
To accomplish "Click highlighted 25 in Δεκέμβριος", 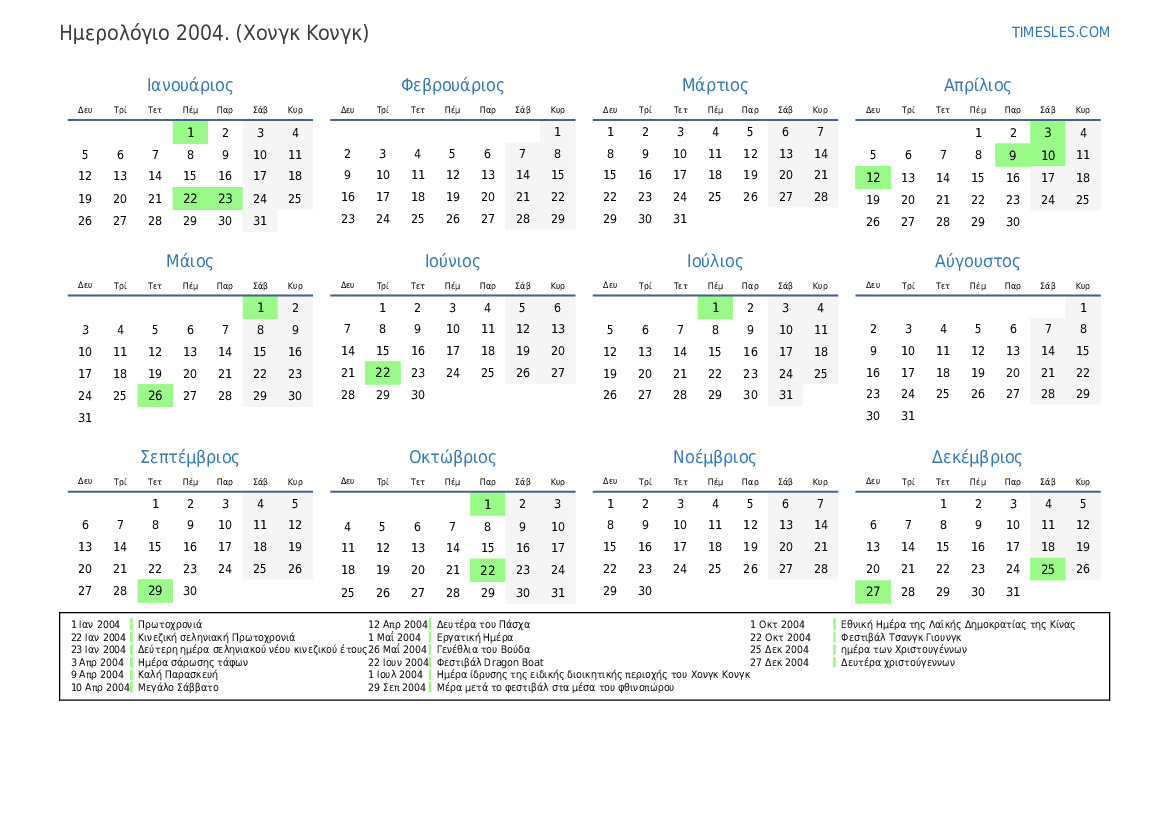I will coord(1047,570).
